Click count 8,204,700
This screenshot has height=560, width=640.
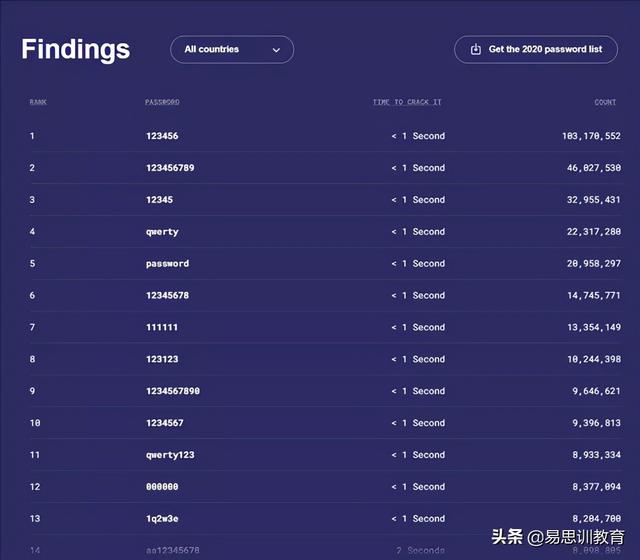tap(596, 518)
